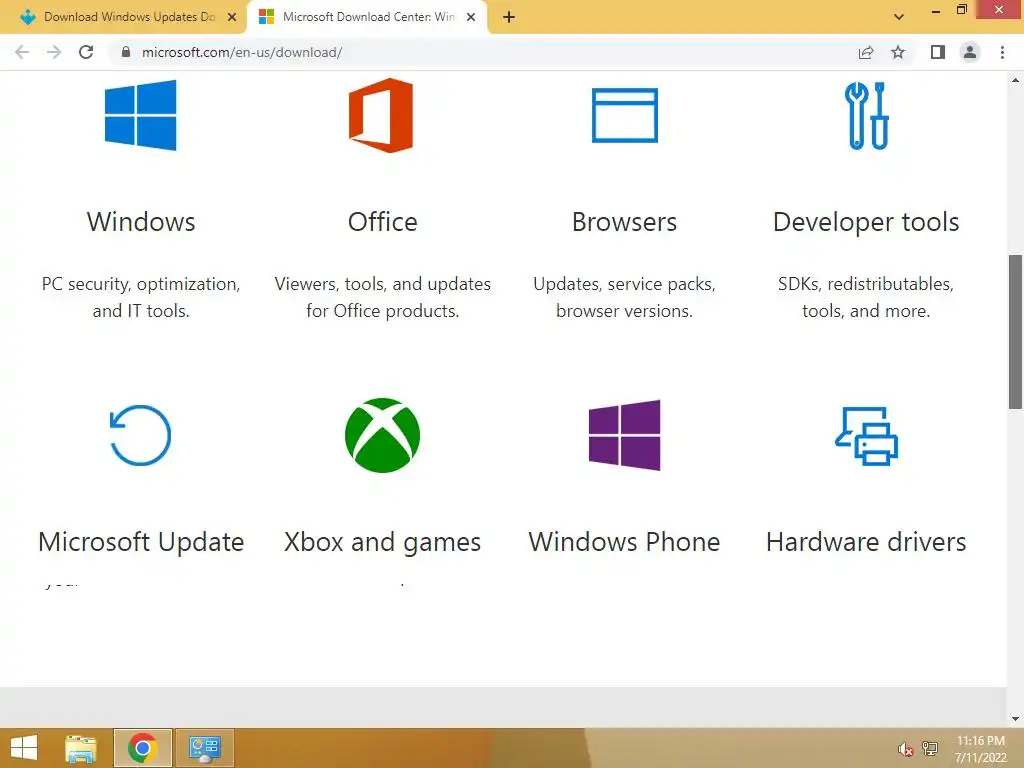Click the green Xbox logo icon
The width and height of the screenshot is (1024, 768).
(x=382, y=435)
